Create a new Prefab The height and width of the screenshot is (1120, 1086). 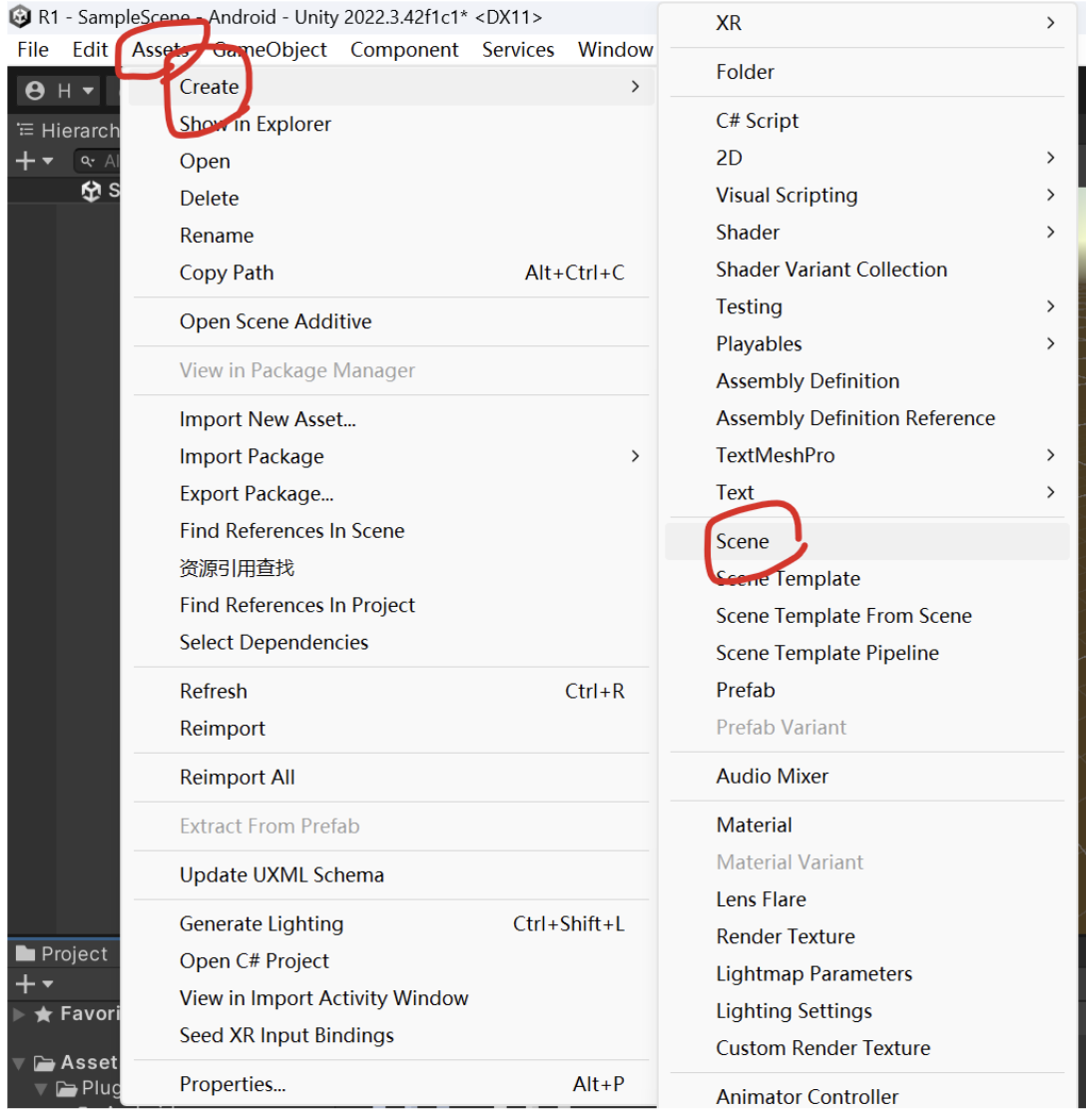click(x=867, y=690)
